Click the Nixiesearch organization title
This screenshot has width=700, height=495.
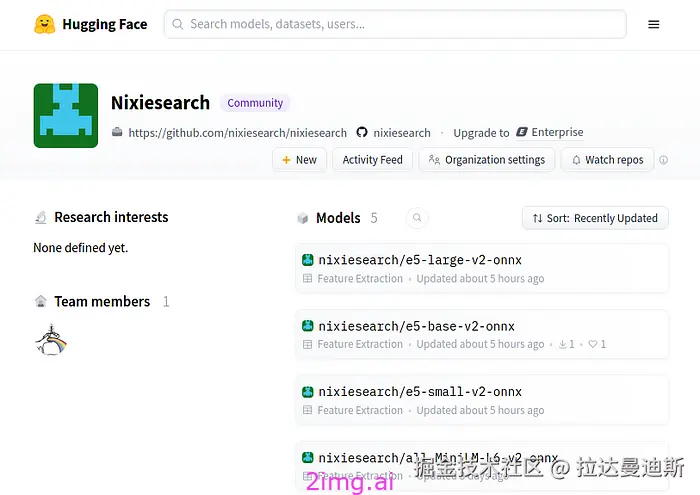pos(160,103)
